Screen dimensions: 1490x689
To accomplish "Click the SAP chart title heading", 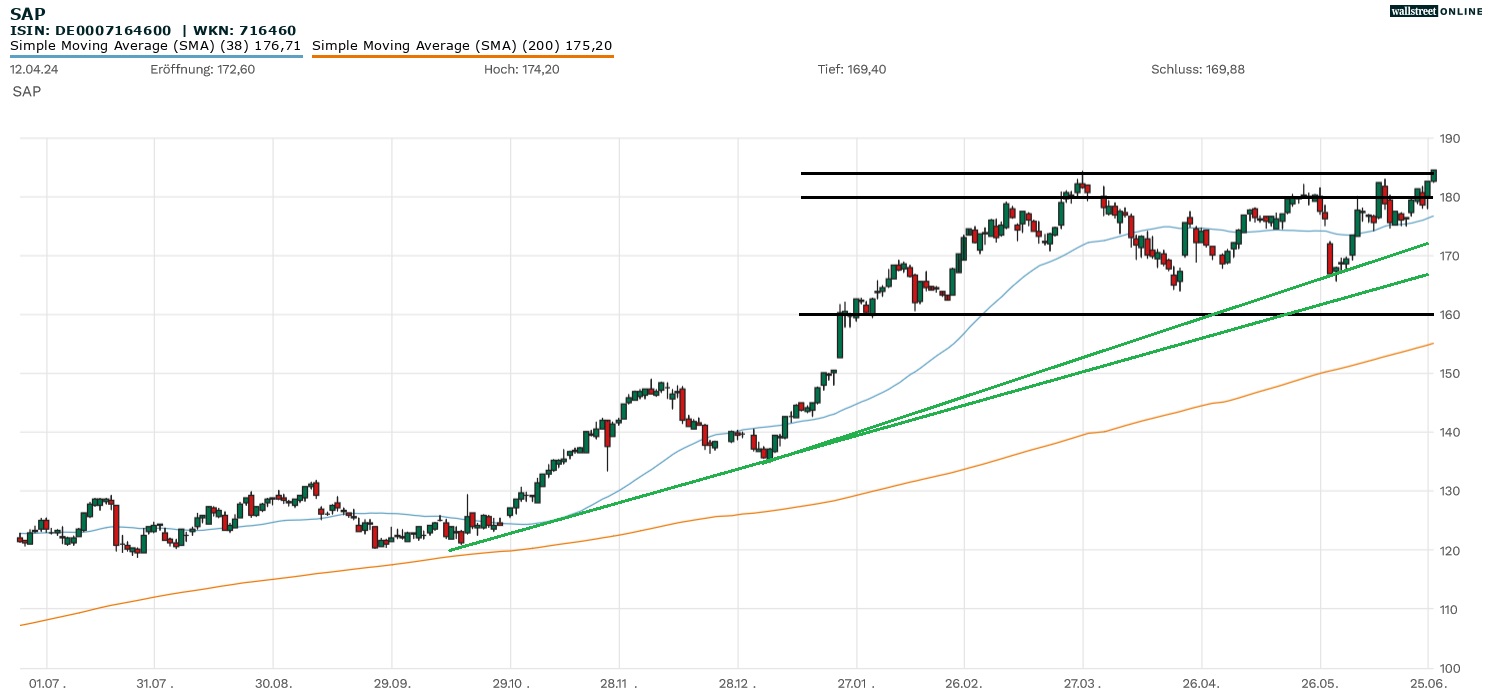I will (28, 14).
